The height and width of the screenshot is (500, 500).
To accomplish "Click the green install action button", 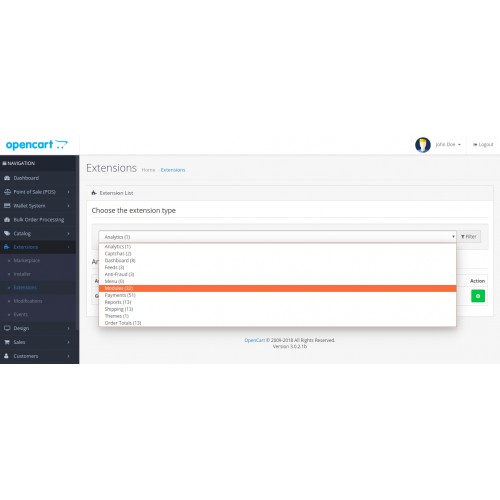I will pos(478,296).
